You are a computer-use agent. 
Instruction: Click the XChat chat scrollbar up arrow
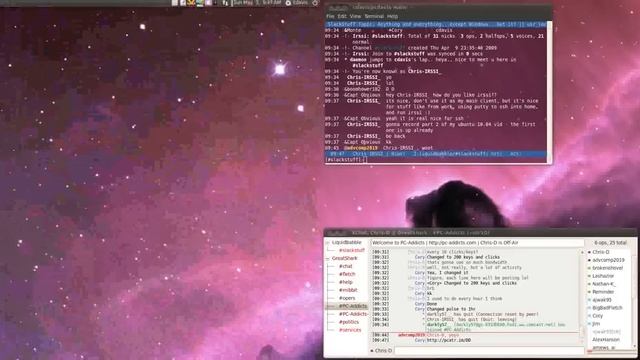(x=582, y=253)
